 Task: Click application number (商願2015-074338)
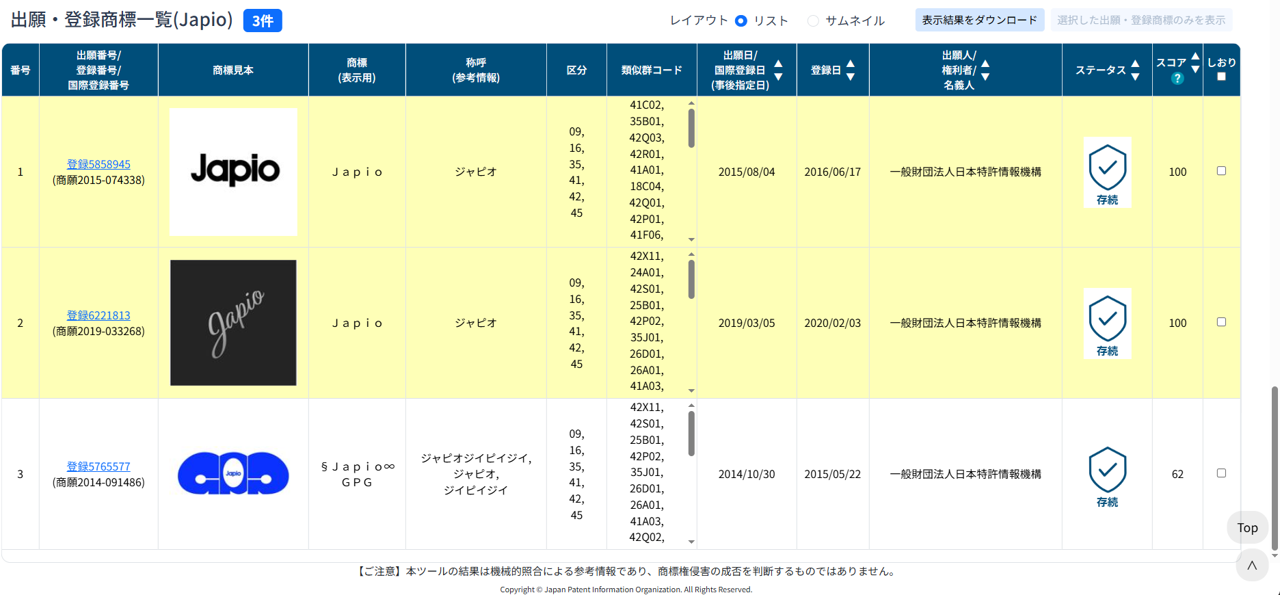point(98,180)
